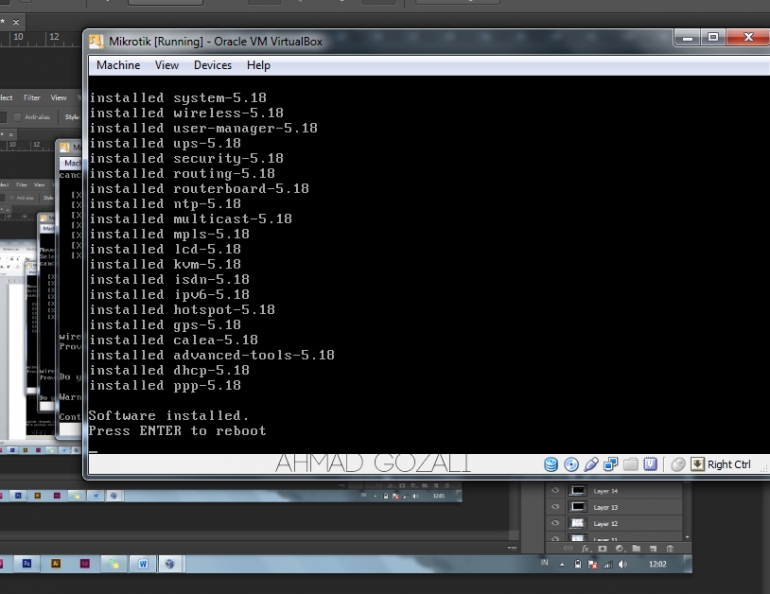Open the Devices menu

tap(212, 65)
